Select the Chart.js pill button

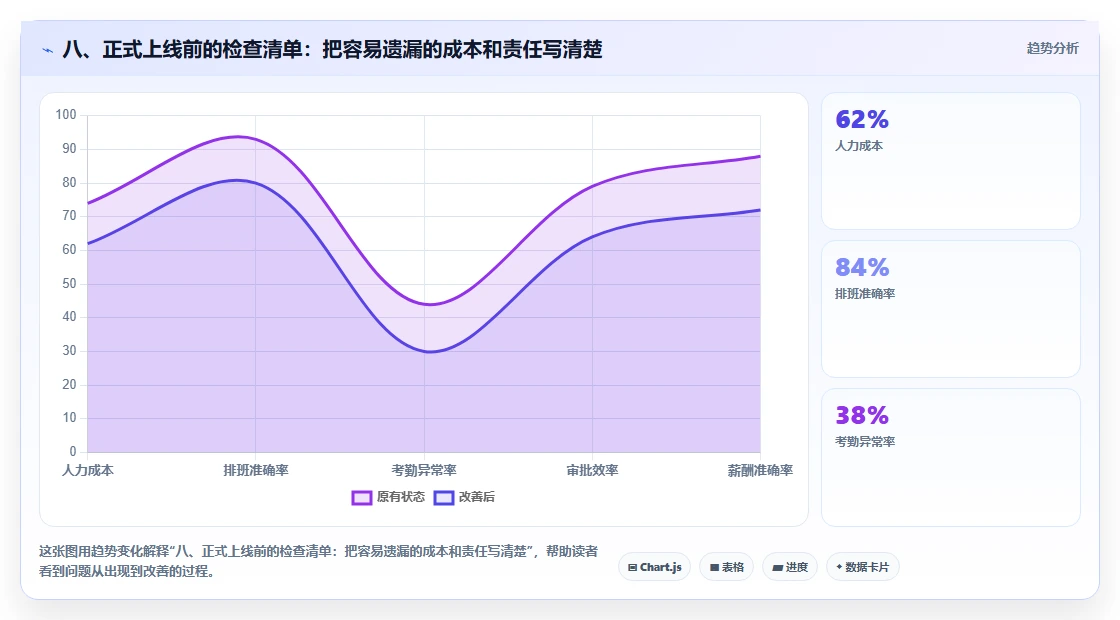[x=654, y=567]
